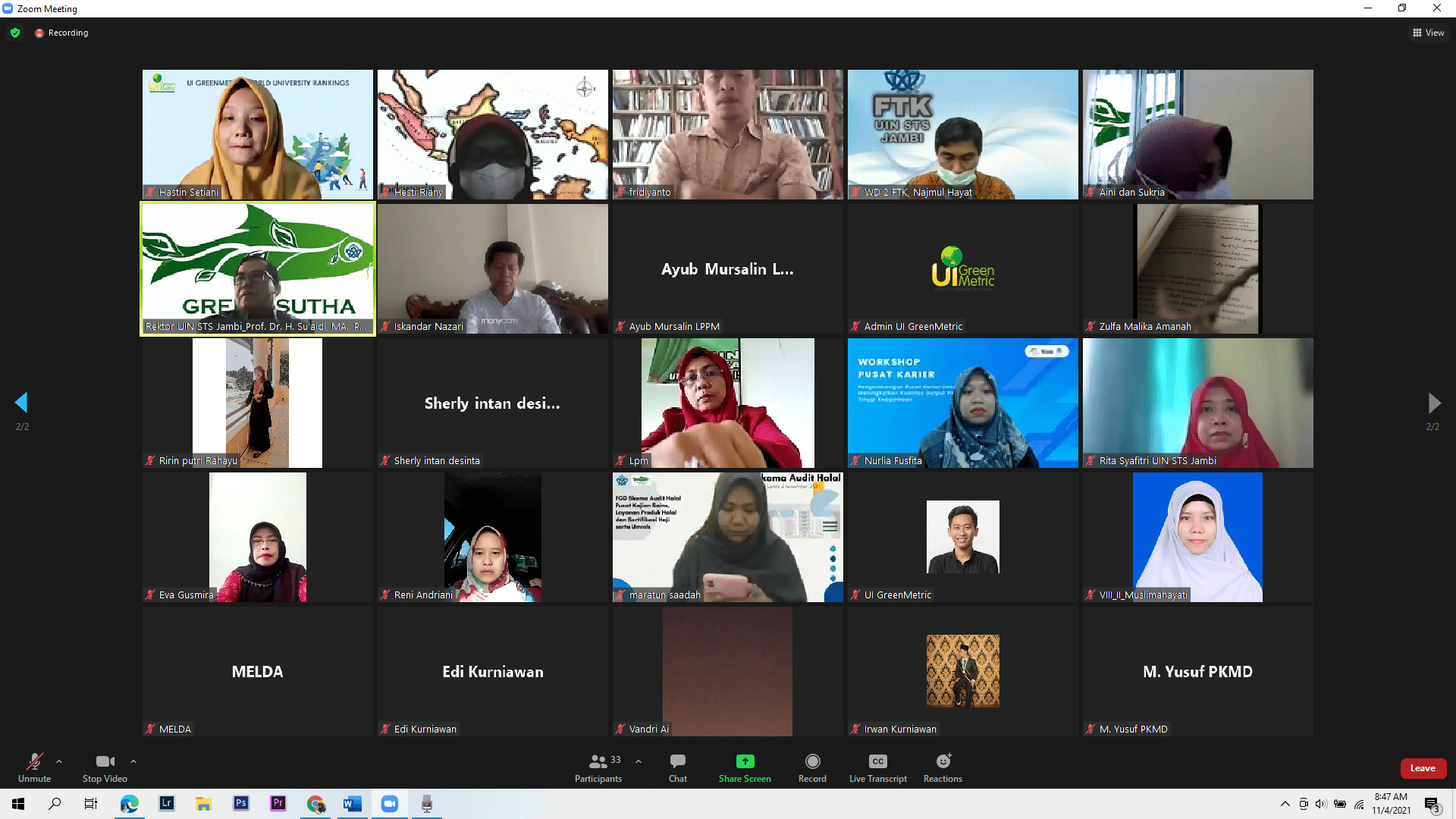Viewport: 1456px width, 819px height.
Task: Select WD 2 FTK Najmul Hayat tile
Action: click(x=963, y=135)
